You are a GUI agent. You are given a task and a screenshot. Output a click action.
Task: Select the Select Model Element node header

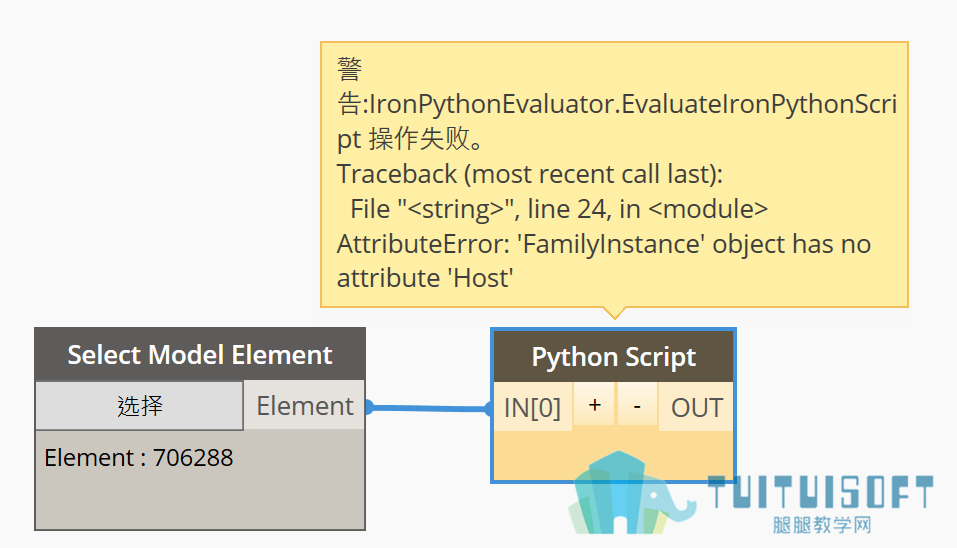[200, 355]
